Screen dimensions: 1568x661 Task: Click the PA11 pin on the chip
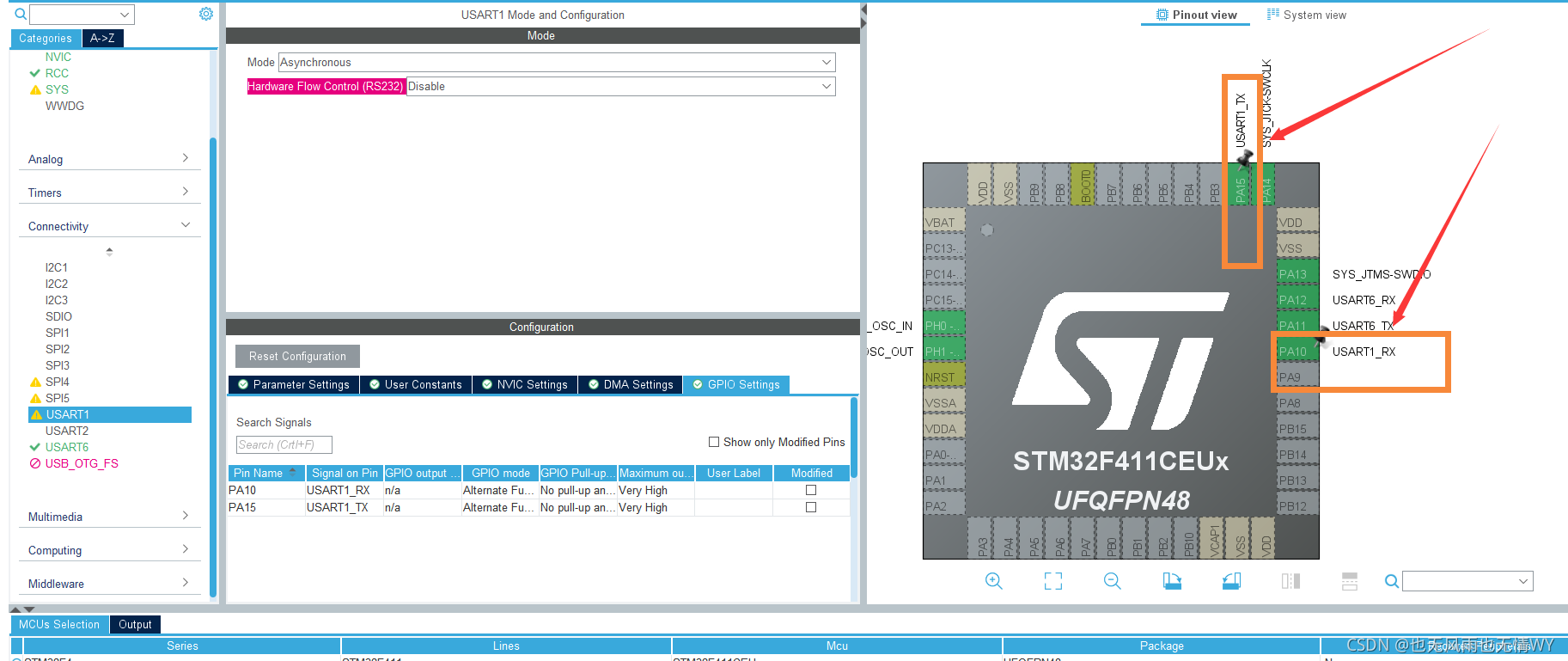tap(1297, 326)
